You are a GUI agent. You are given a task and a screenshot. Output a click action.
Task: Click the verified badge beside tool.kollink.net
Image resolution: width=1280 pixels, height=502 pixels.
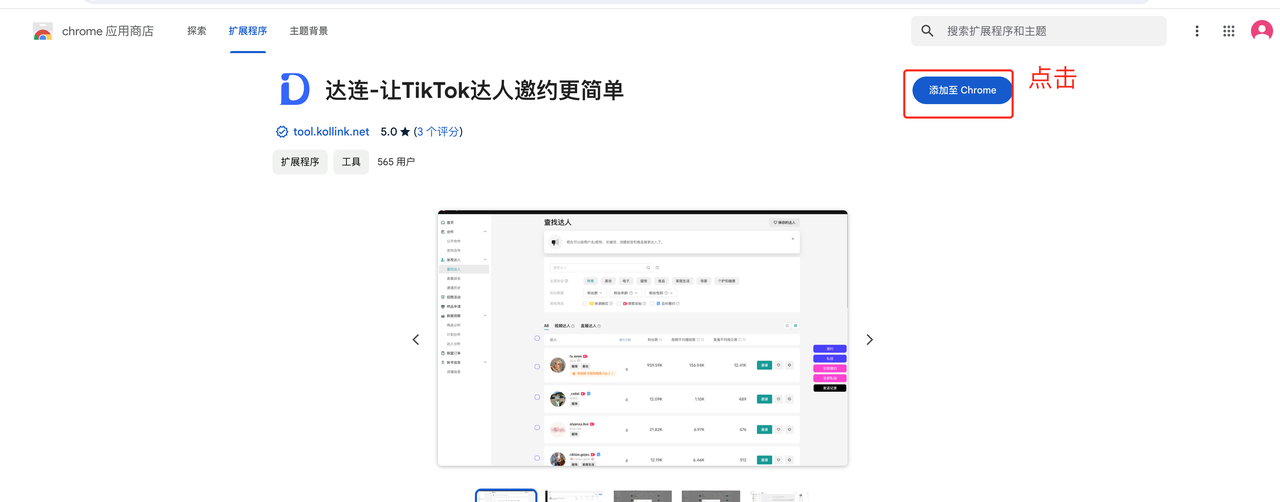[281, 132]
